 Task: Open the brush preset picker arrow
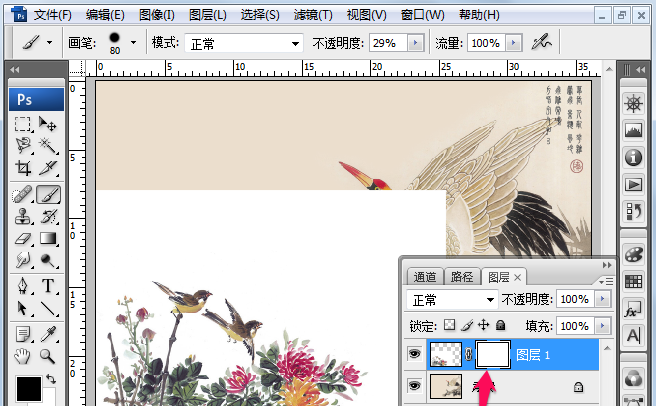tap(133, 42)
